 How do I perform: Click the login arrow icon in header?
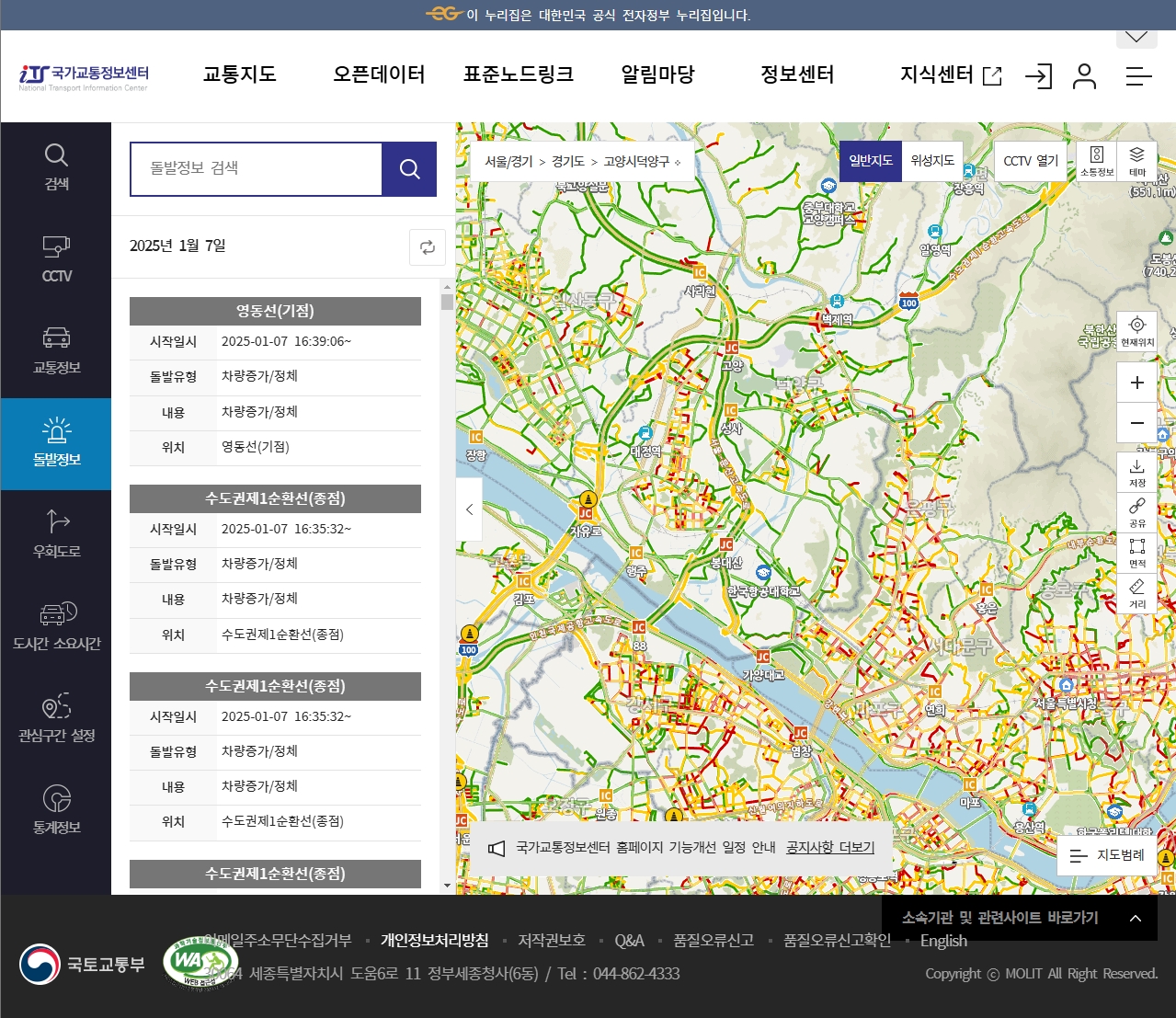pyautogui.click(x=1038, y=75)
